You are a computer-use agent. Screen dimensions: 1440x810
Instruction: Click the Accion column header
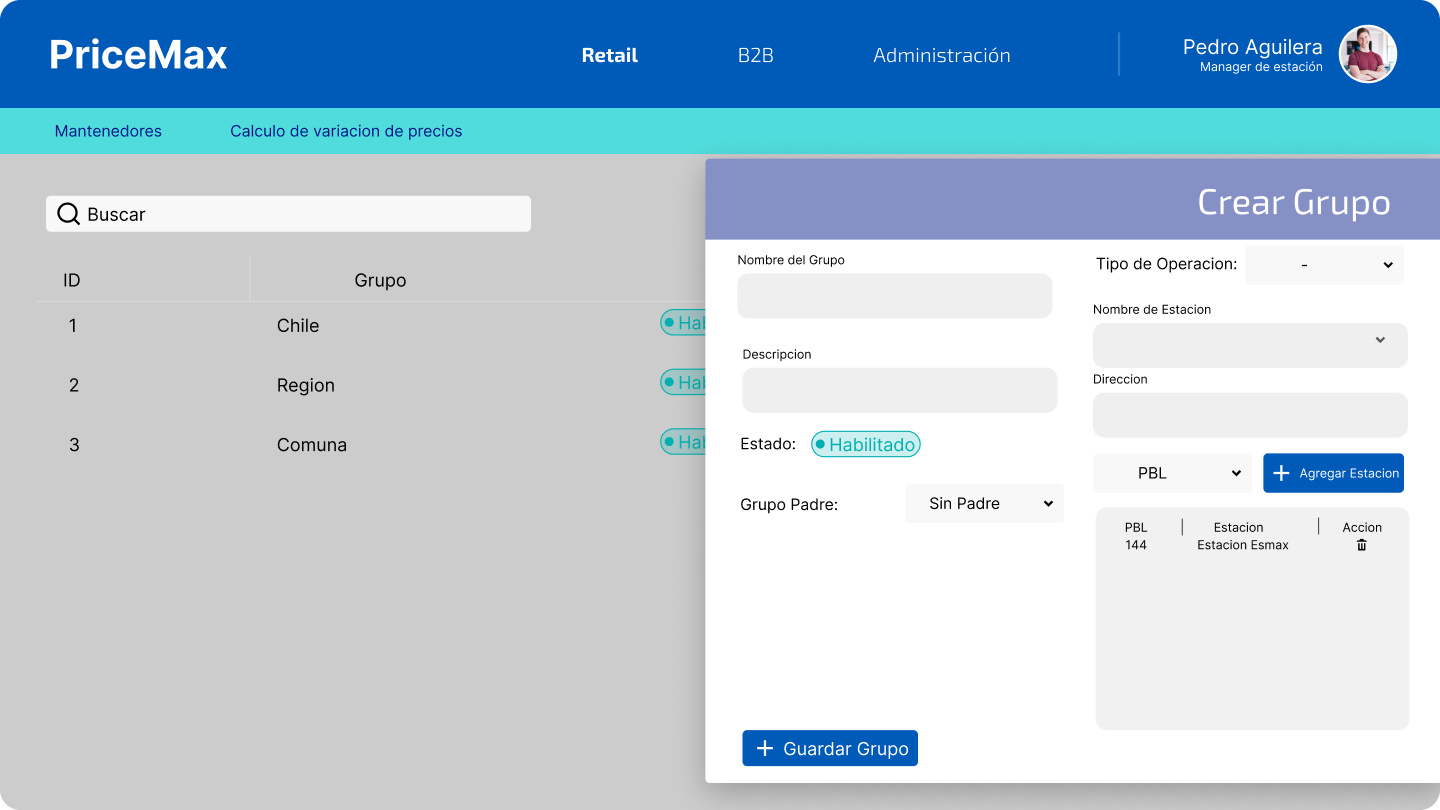point(1362,527)
